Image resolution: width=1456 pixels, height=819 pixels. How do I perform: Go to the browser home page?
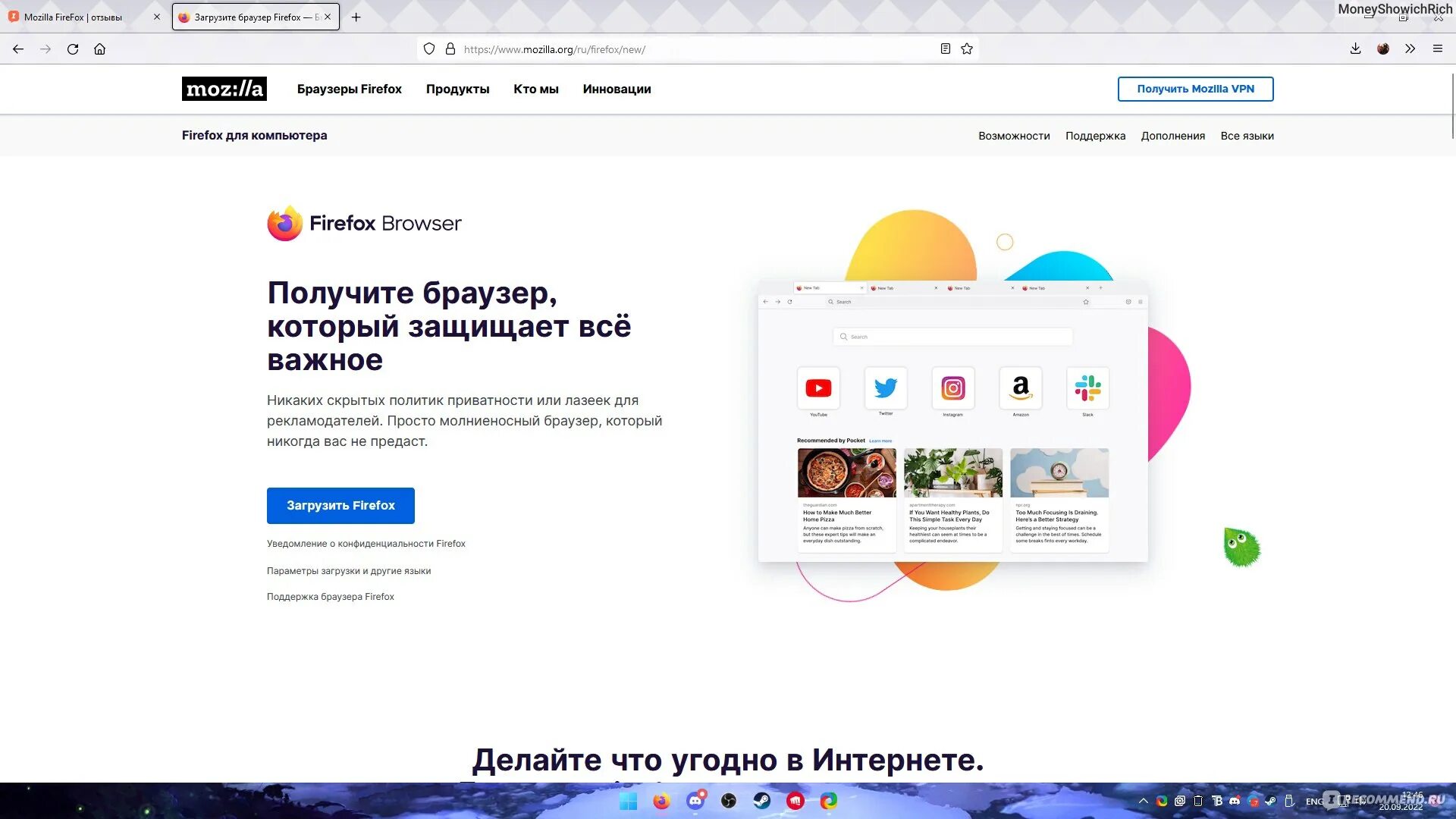tap(99, 49)
